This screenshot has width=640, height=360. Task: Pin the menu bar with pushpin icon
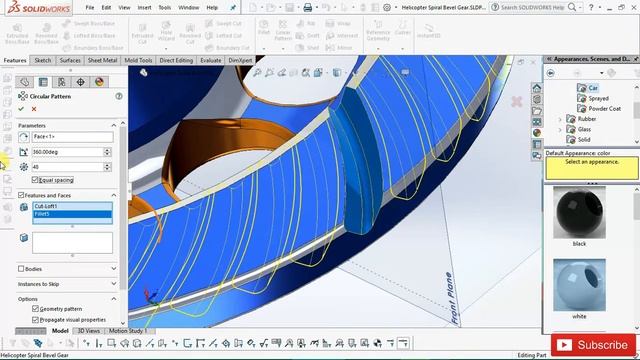pos(233,7)
